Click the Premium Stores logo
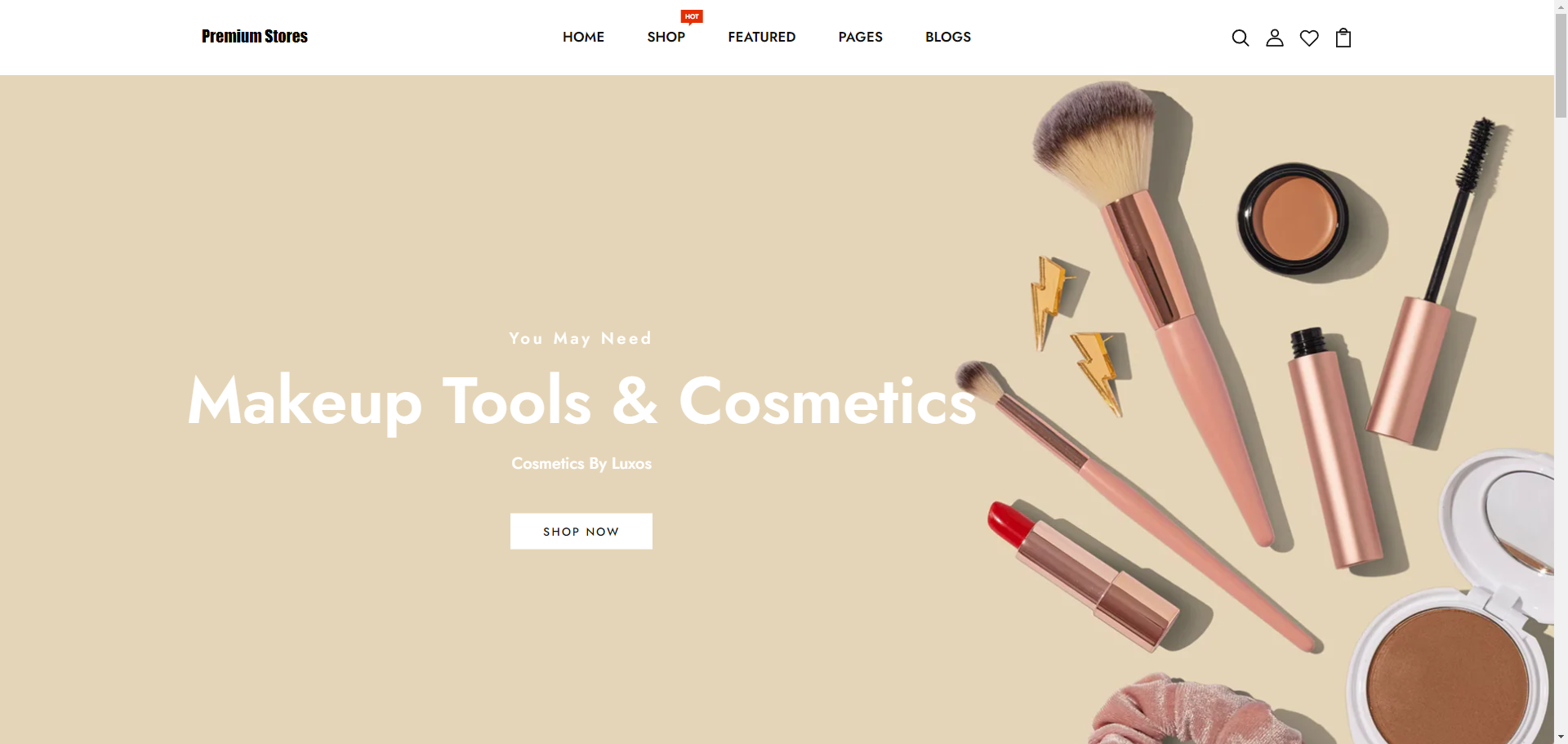 coord(254,37)
